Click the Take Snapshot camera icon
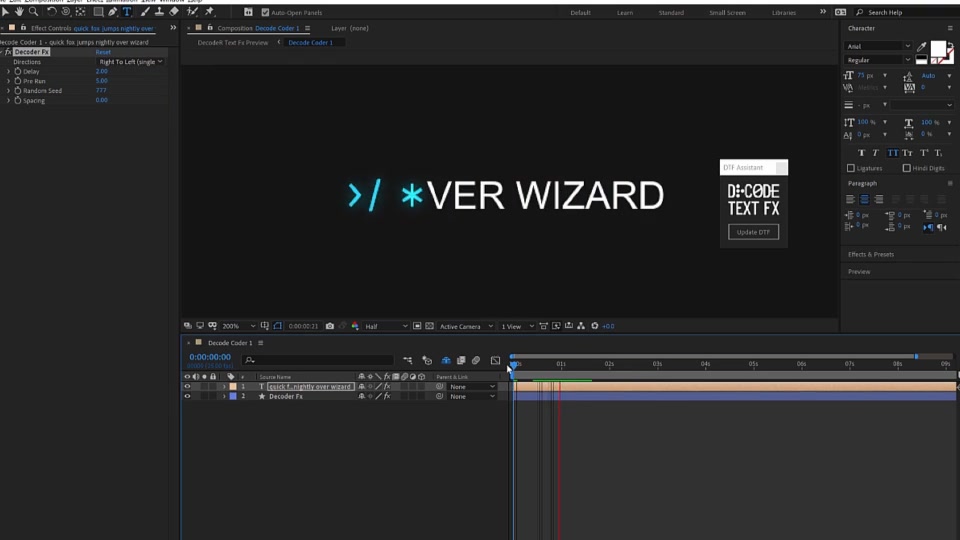This screenshot has width=960, height=540. click(x=330, y=326)
